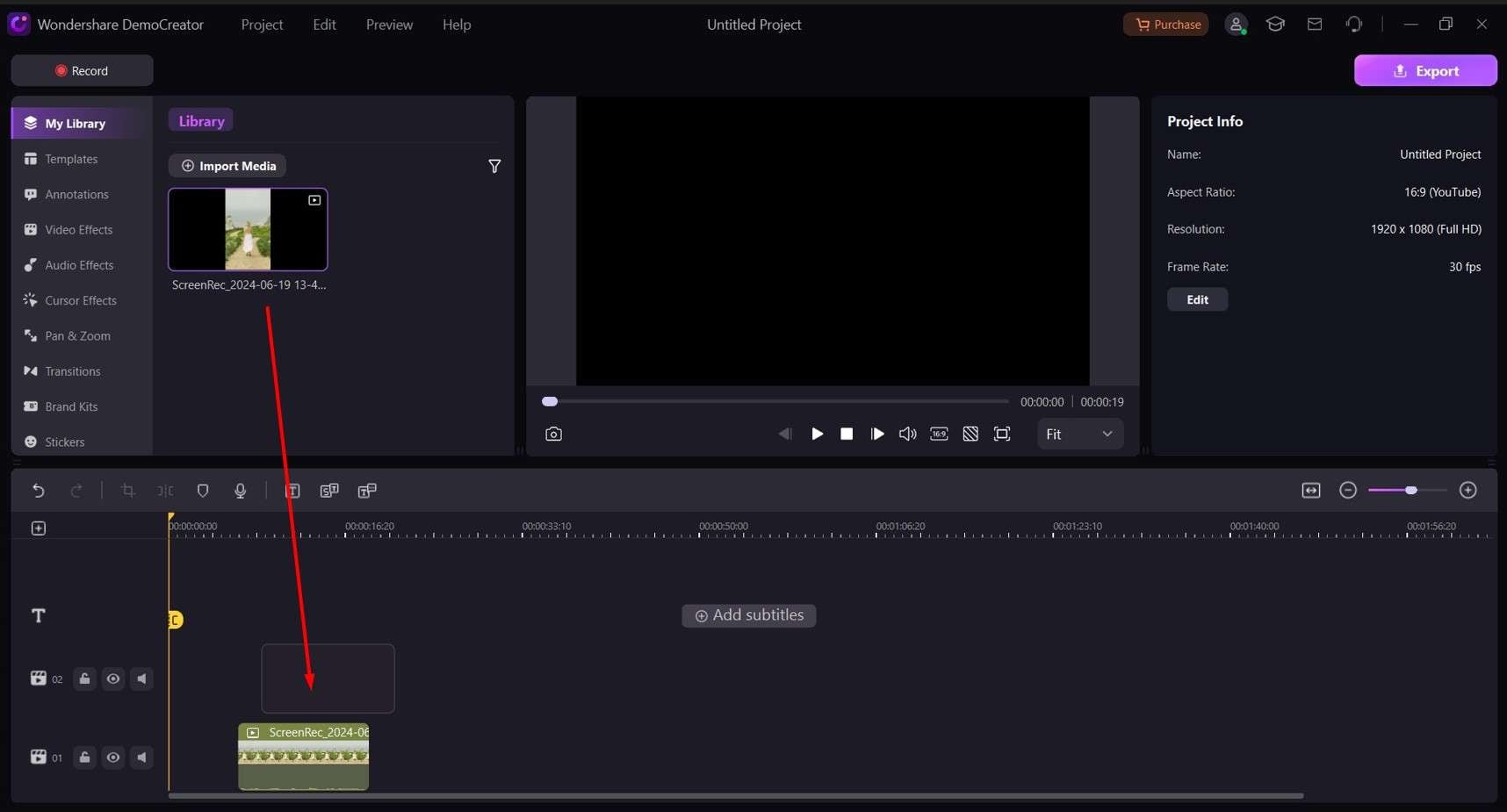Click the preview playback progress slider
This screenshot has height=812, width=1507.
pos(775,401)
